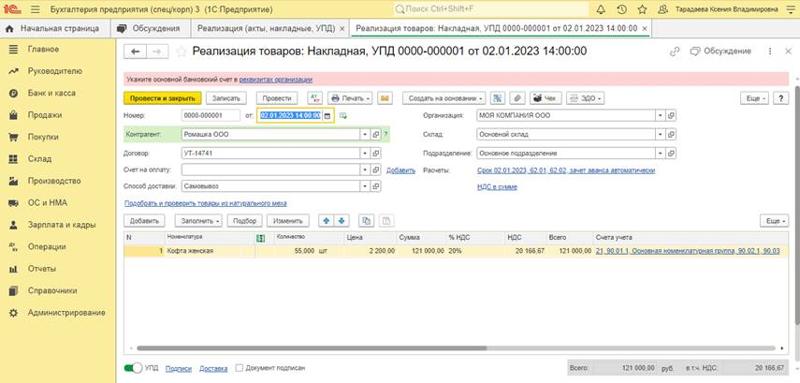Click Подбор button
This screenshot has width=800, height=383.
245,221
